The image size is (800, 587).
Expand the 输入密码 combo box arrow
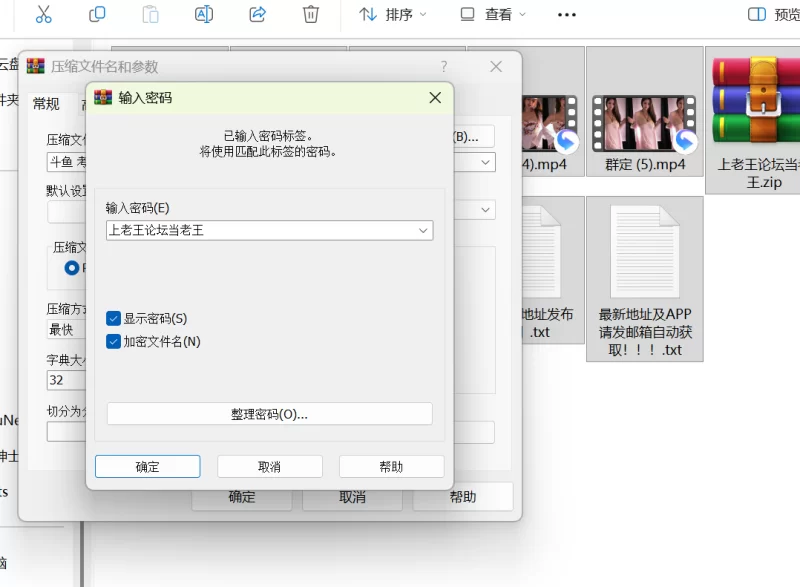(423, 230)
